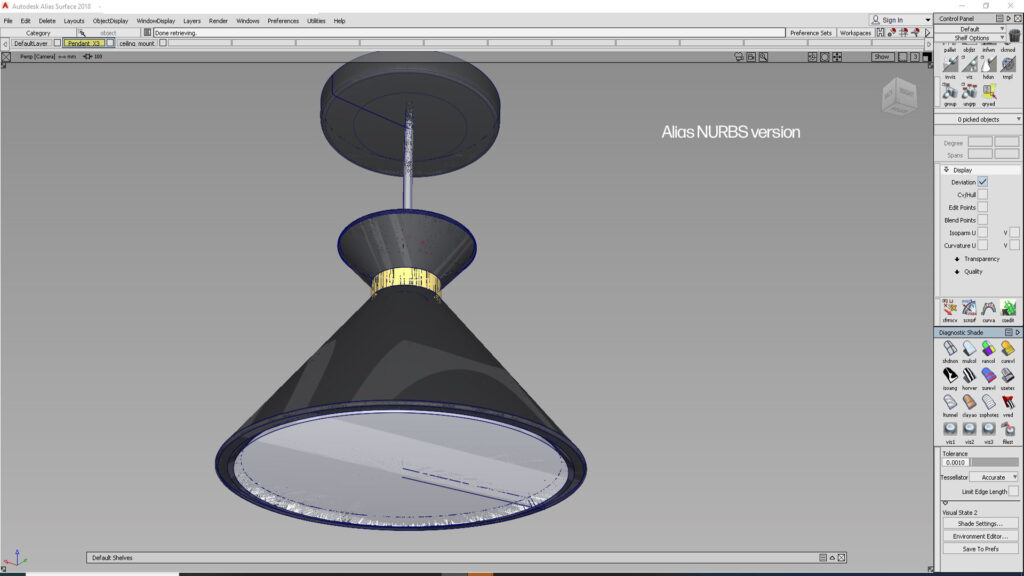Activate the Curvature Evaluation shade icon

(1008, 349)
